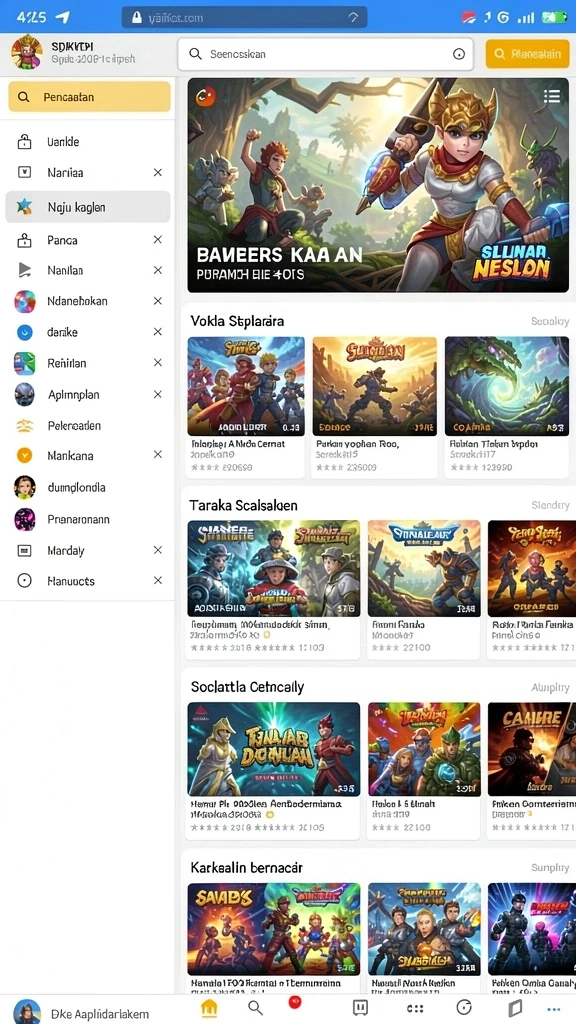Select the star icon beside Naju kaglen
The image size is (576, 1024).
[24, 207]
